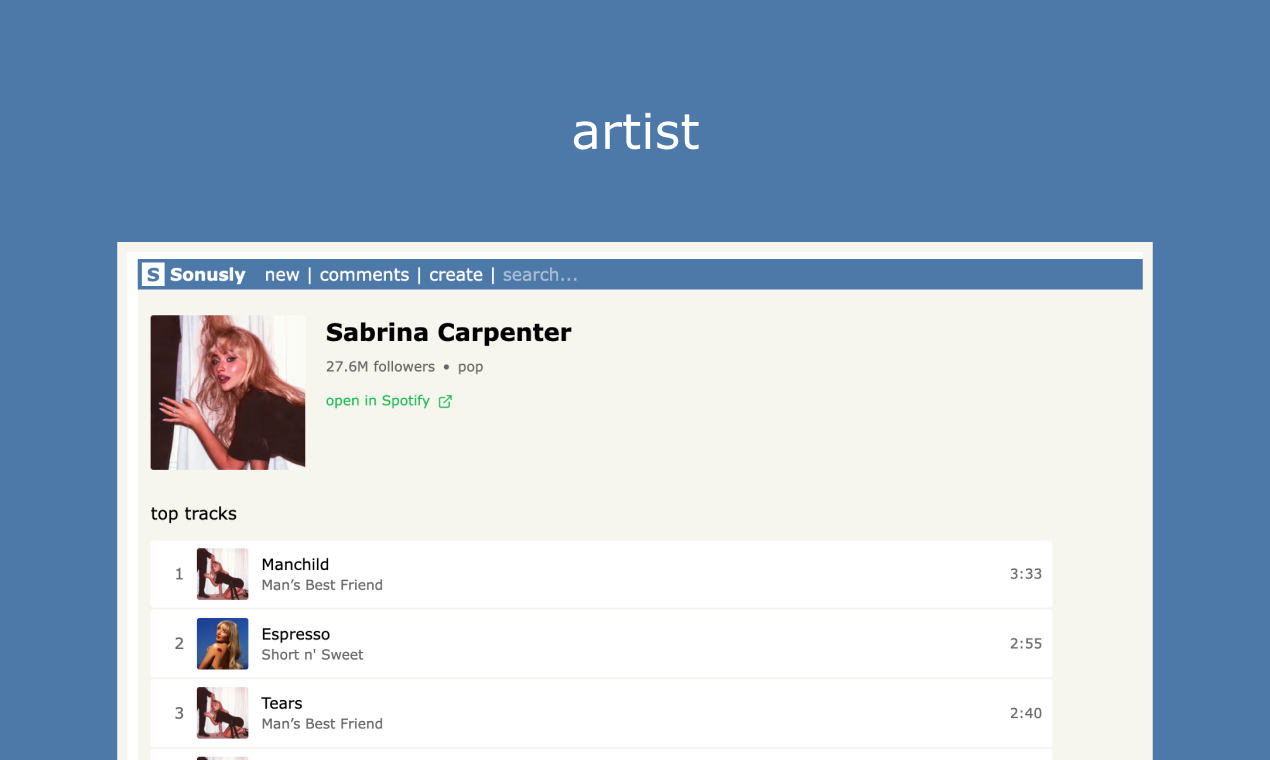Click the external-link icon beside "open in Spotify"
This screenshot has width=1270, height=760.
[446, 400]
